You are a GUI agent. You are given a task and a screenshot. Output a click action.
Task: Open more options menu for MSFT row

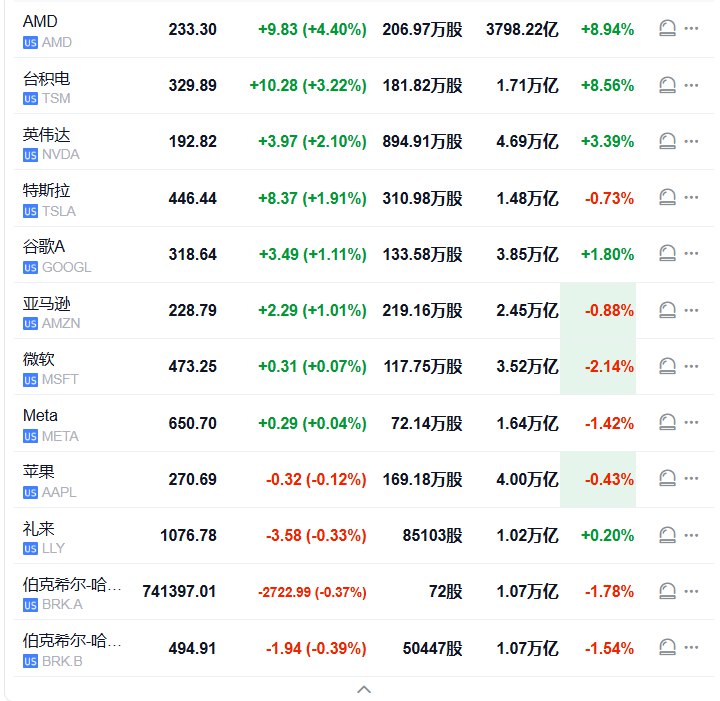691,366
